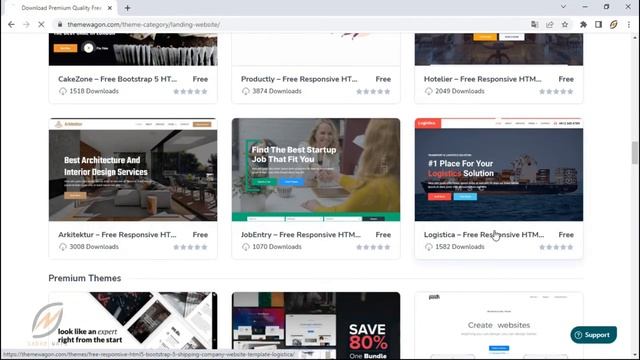Click the Logistica star rating
The image size is (640, 360).
(x=556, y=247)
